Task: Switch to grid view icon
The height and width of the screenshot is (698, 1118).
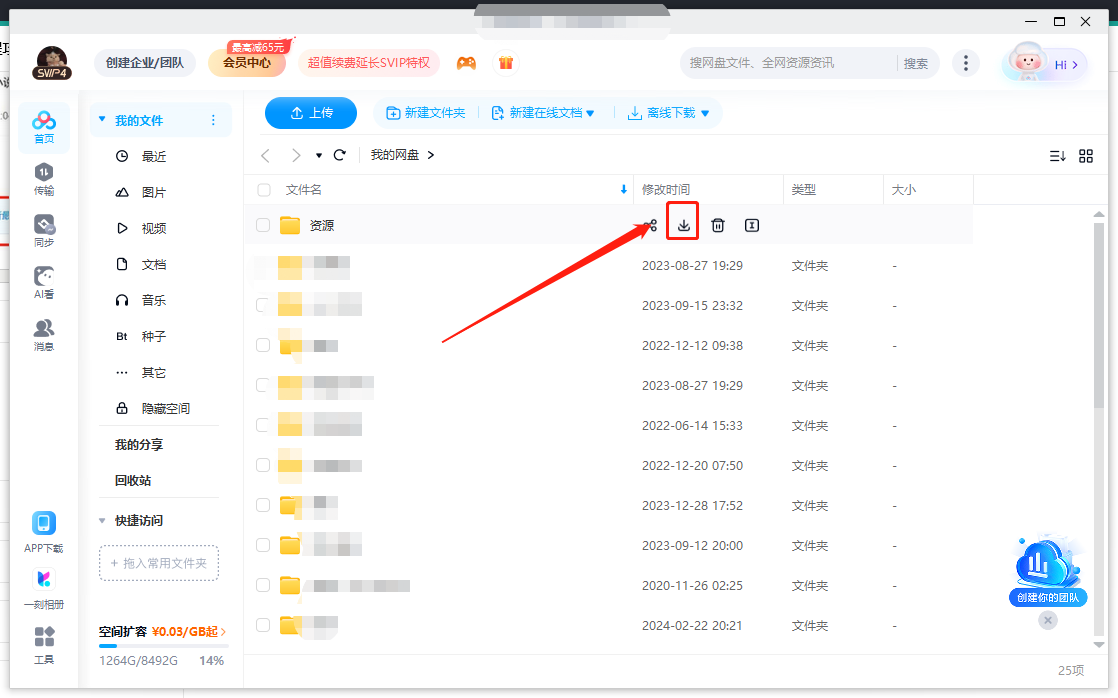Action: (x=1086, y=156)
